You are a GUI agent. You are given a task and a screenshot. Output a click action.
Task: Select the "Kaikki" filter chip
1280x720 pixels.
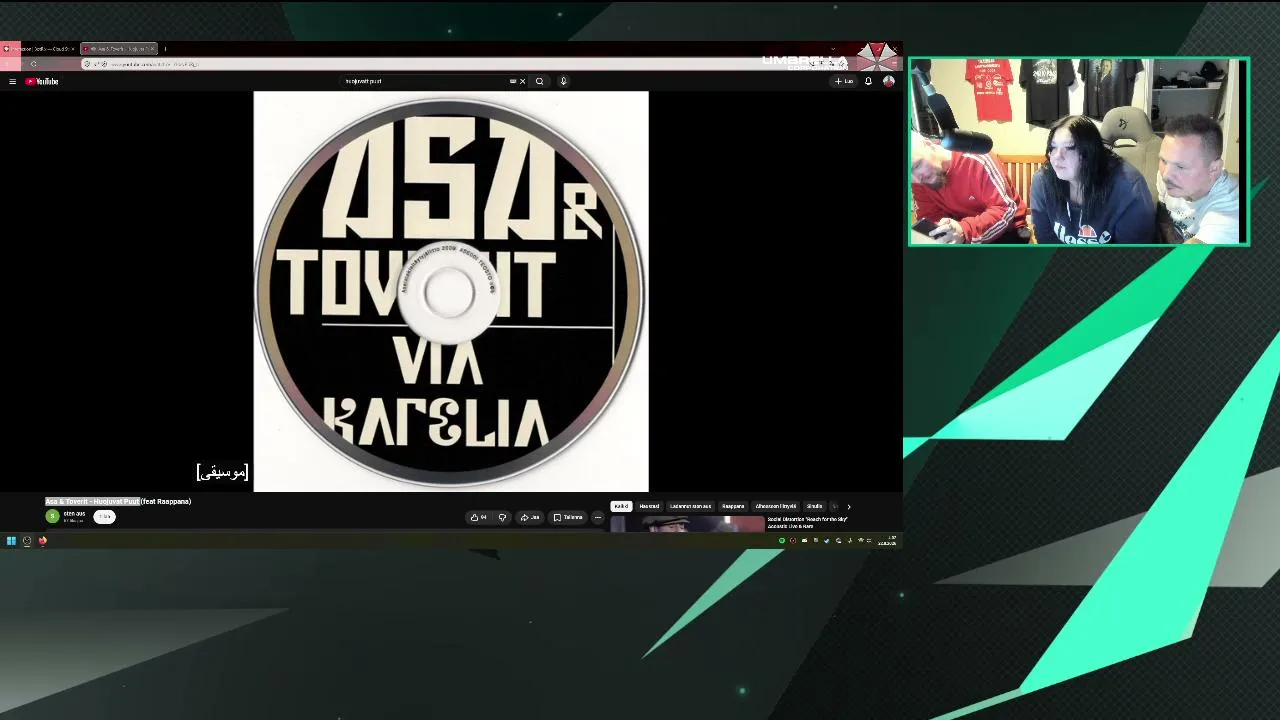621,506
